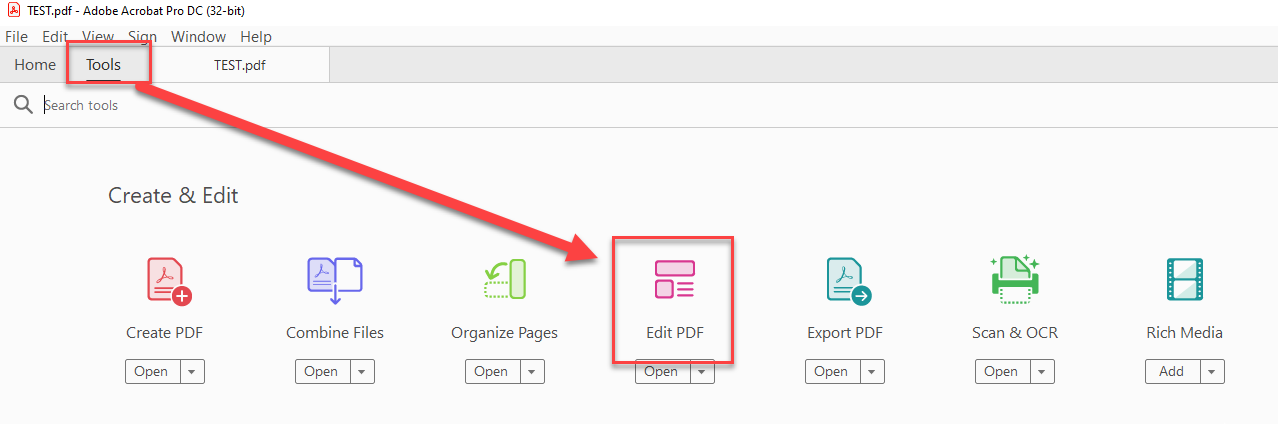The image size is (1278, 424).
Task: Open the View menu
Action: pyautogui.click(x=98, y=36)
